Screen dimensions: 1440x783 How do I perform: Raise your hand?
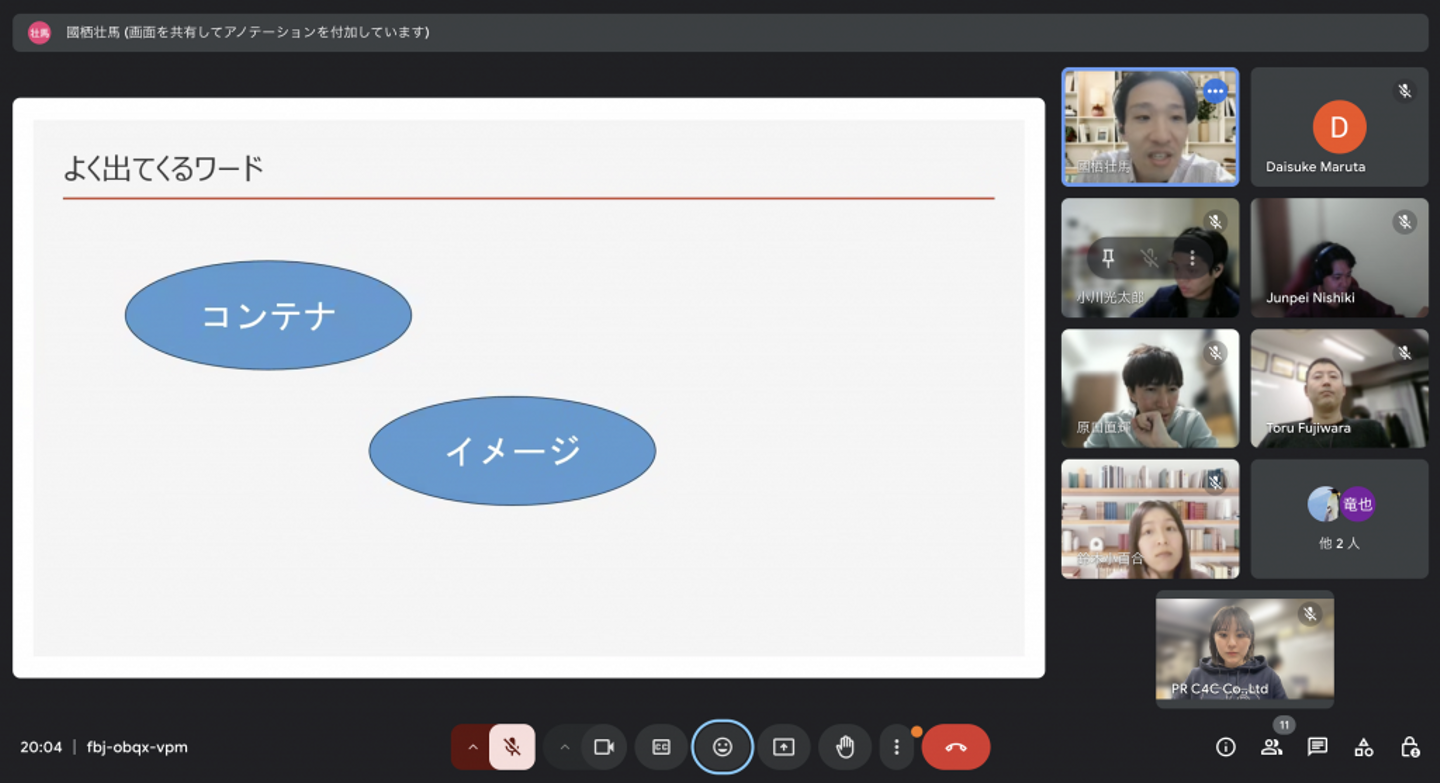845,747
